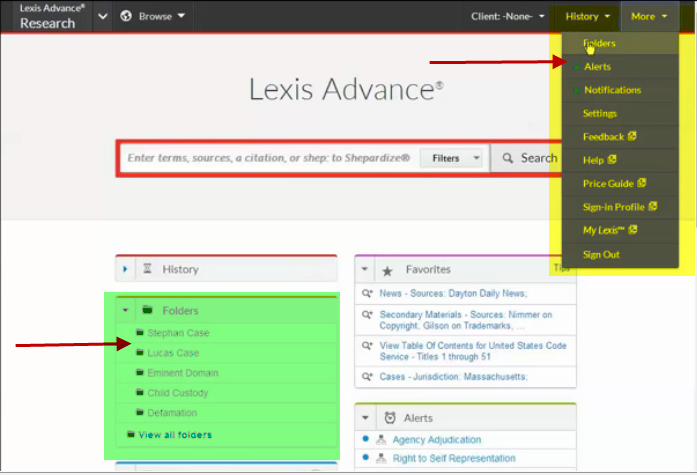Open the Defamation folder
This screenshot has height=475, width=697.
tap(172, 413)
